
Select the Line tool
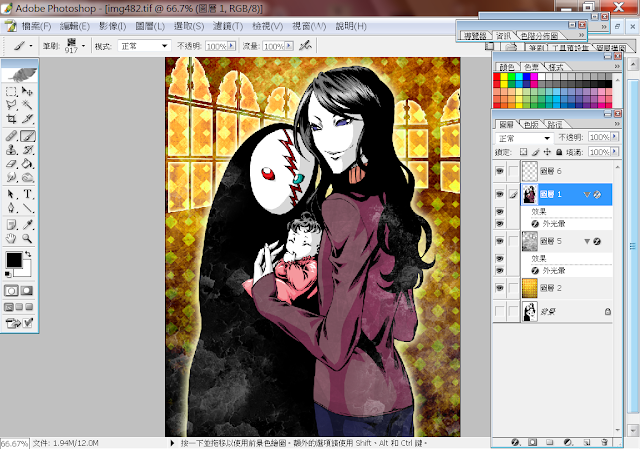pos(27,208)
